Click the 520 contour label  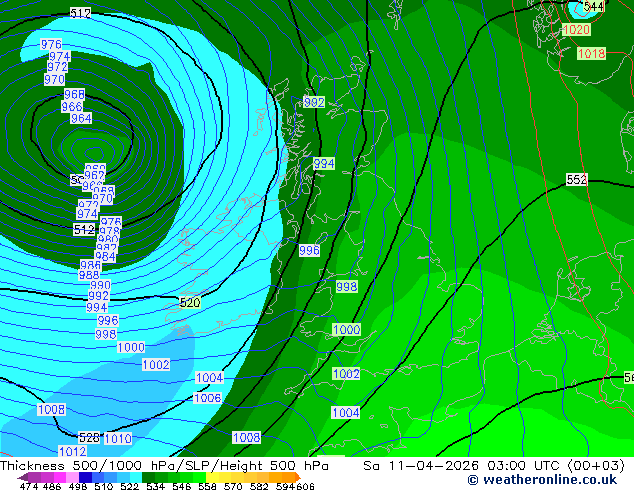tap(190, 302)
